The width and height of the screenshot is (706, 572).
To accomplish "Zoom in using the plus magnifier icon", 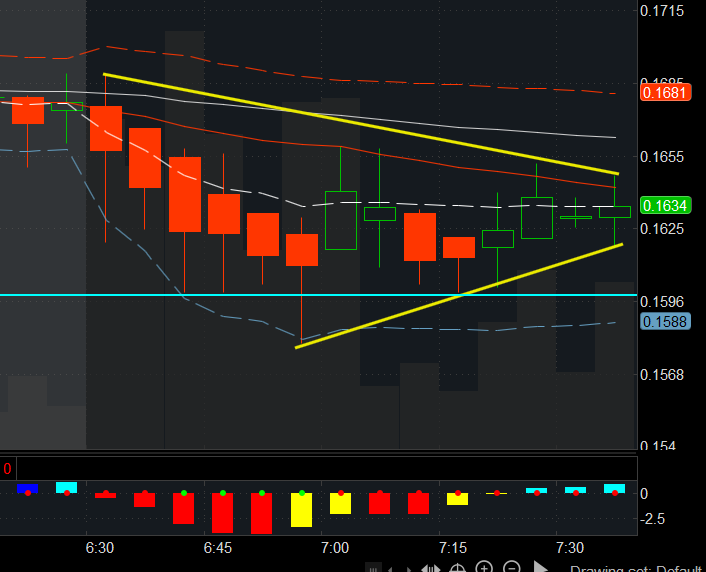I will (x=484, y=567).
